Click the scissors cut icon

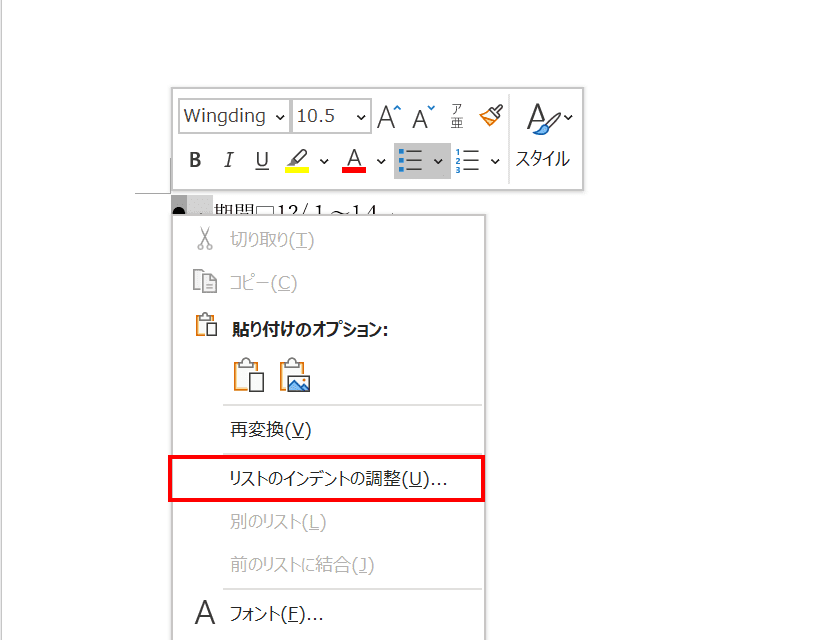point(205,238)
